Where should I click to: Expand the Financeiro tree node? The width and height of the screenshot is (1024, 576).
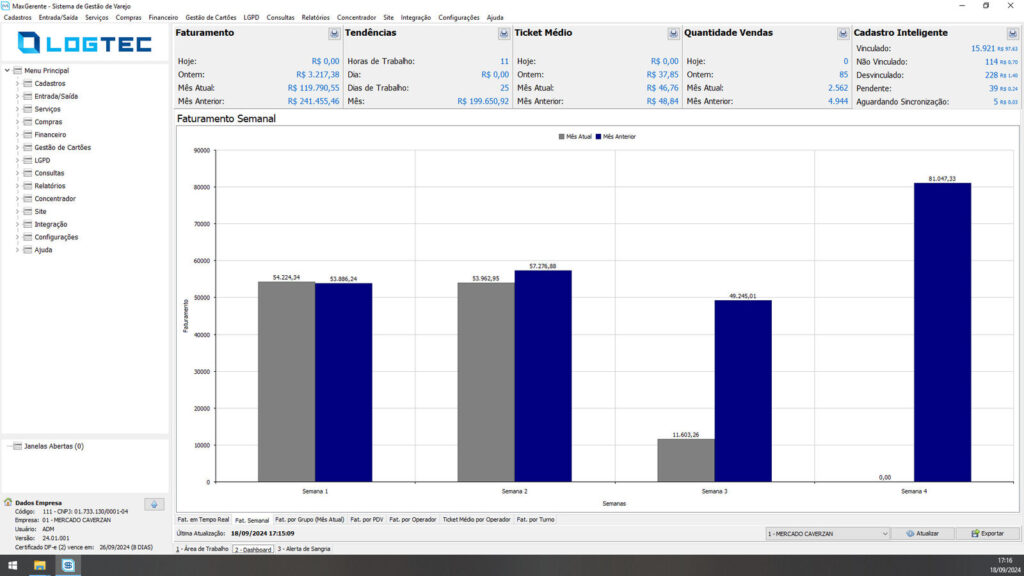[x=18, y=135]
